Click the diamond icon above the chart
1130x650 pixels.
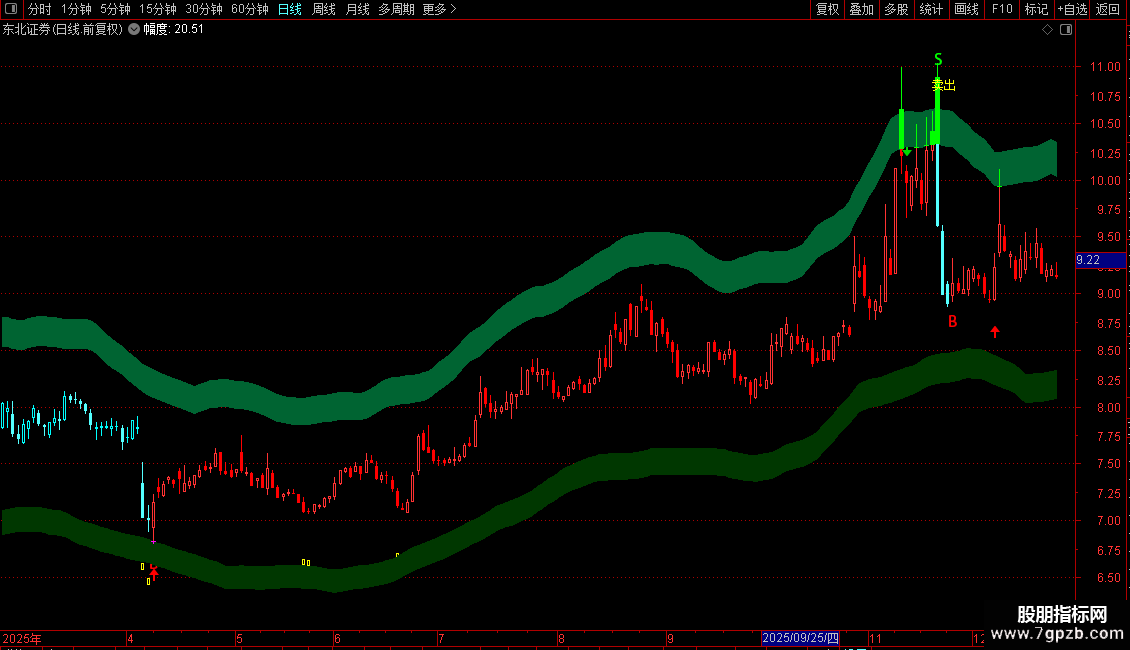point(1047,30)
